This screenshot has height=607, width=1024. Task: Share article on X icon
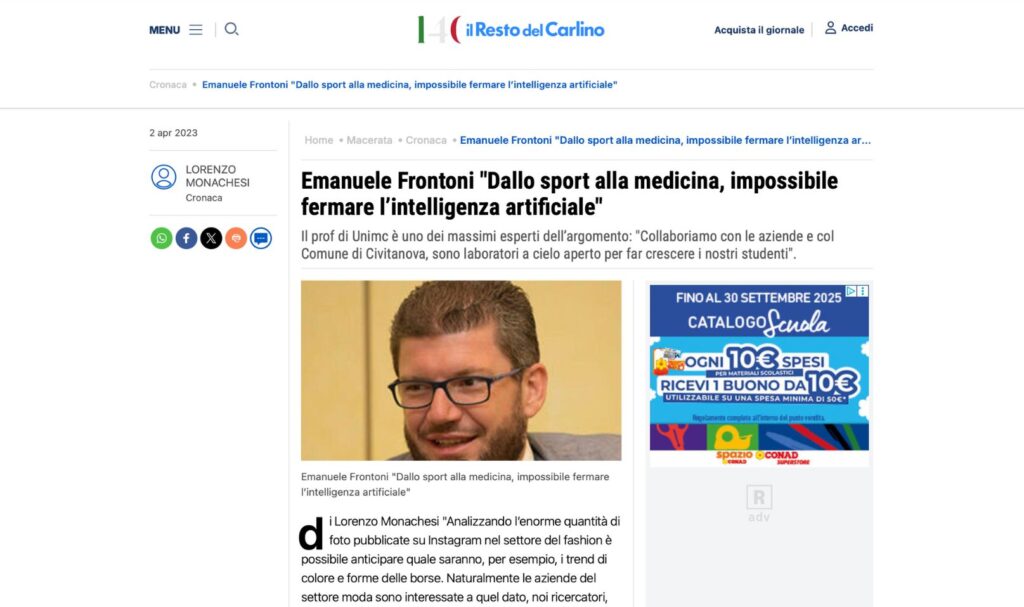click(211, 238)
